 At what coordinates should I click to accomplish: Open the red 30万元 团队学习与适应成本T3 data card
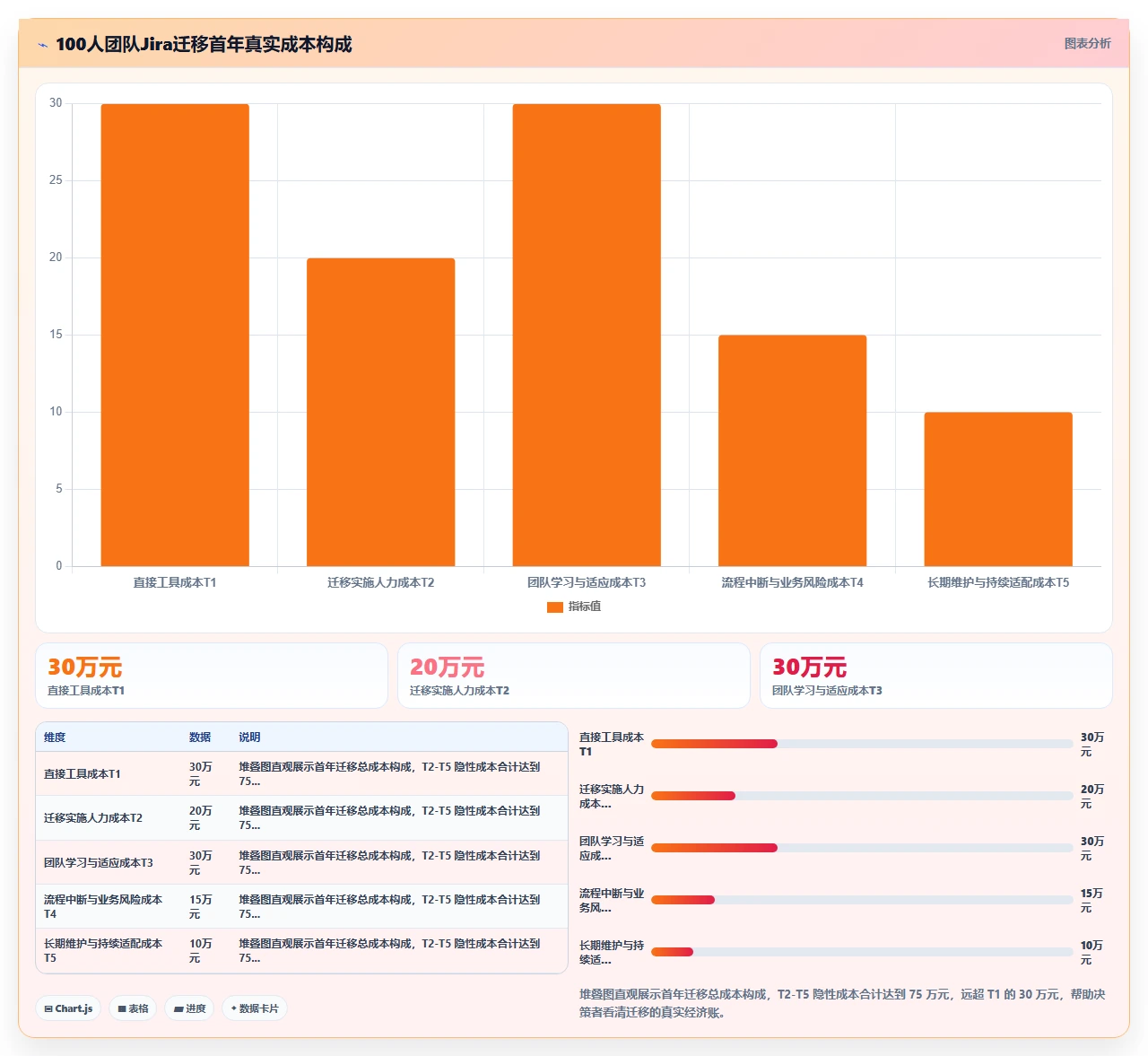[936, 676]
